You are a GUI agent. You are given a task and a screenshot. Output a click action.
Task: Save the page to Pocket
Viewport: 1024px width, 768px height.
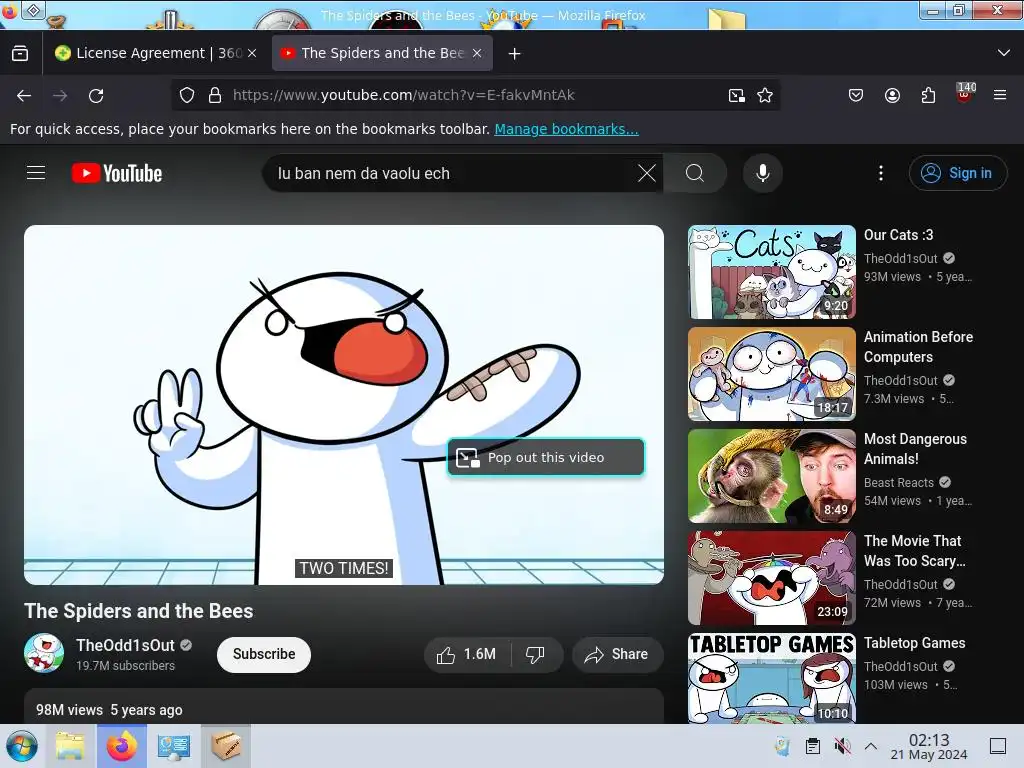[856, 95]
